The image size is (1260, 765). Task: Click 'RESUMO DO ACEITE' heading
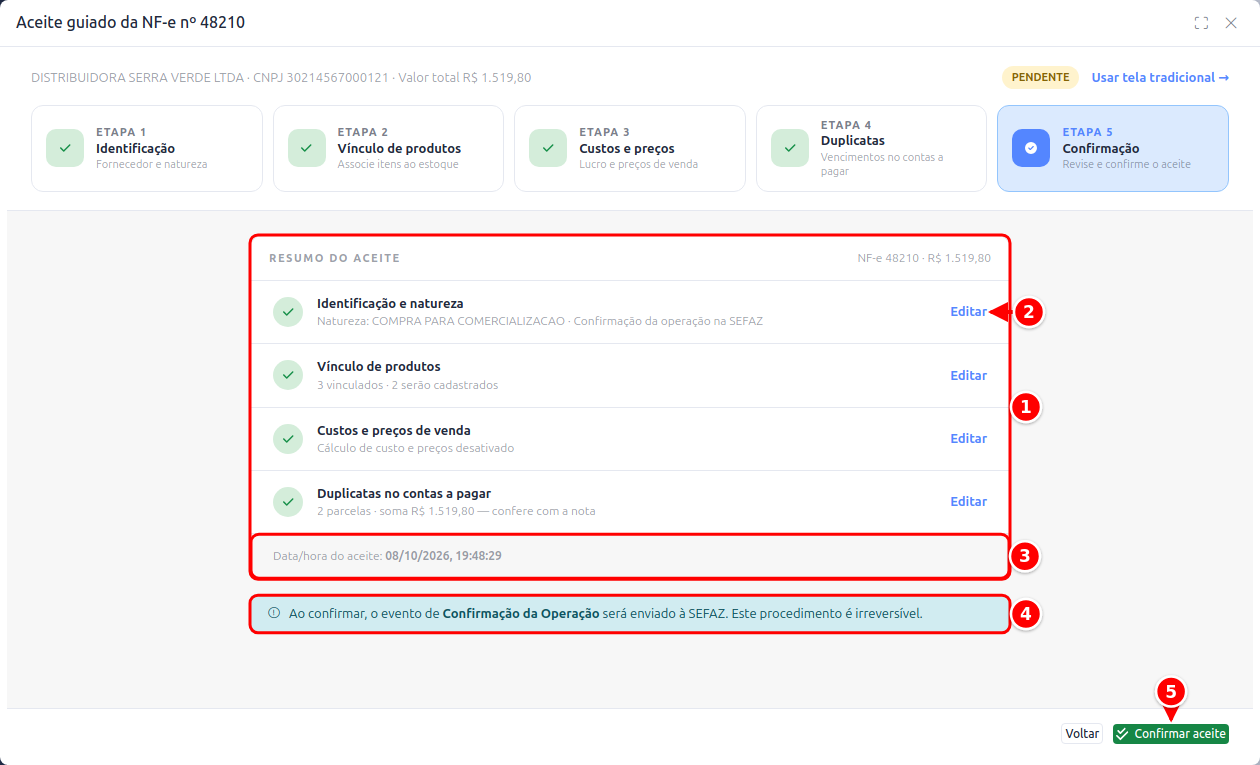[x=334, y=258]
